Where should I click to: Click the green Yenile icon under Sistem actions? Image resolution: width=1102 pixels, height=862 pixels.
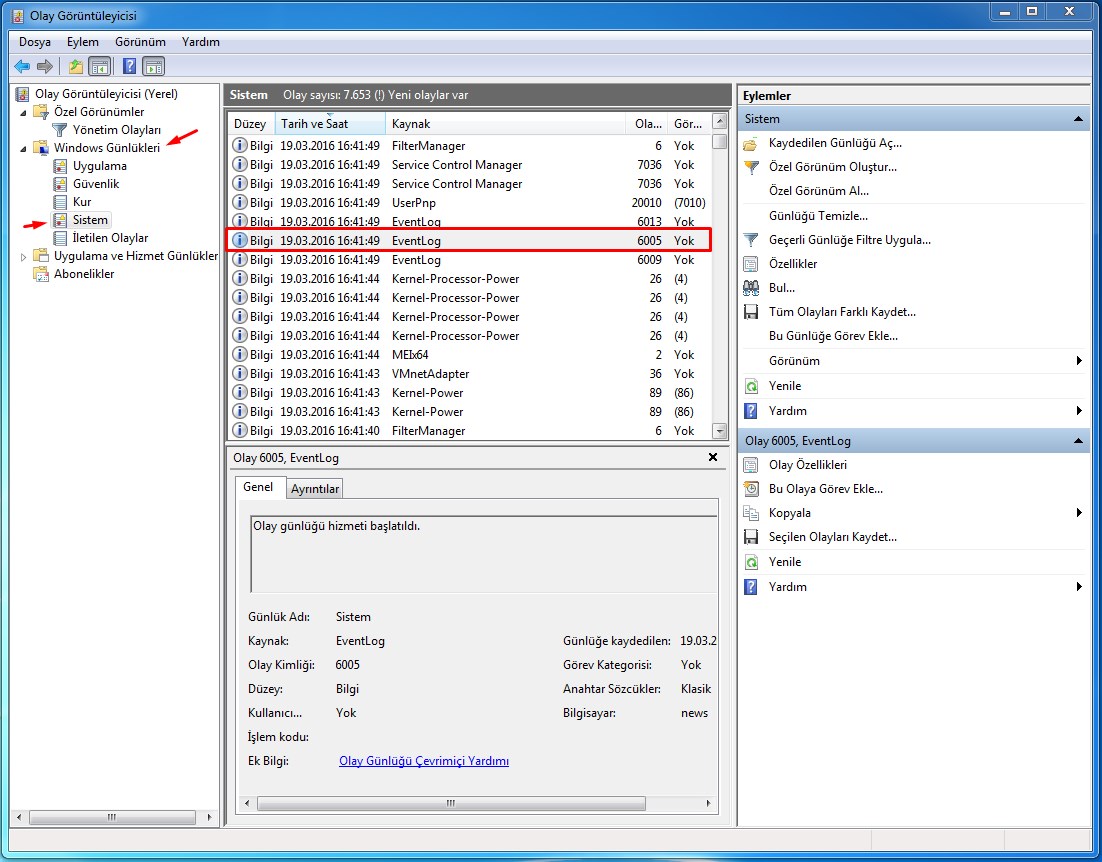coord(751,386)
